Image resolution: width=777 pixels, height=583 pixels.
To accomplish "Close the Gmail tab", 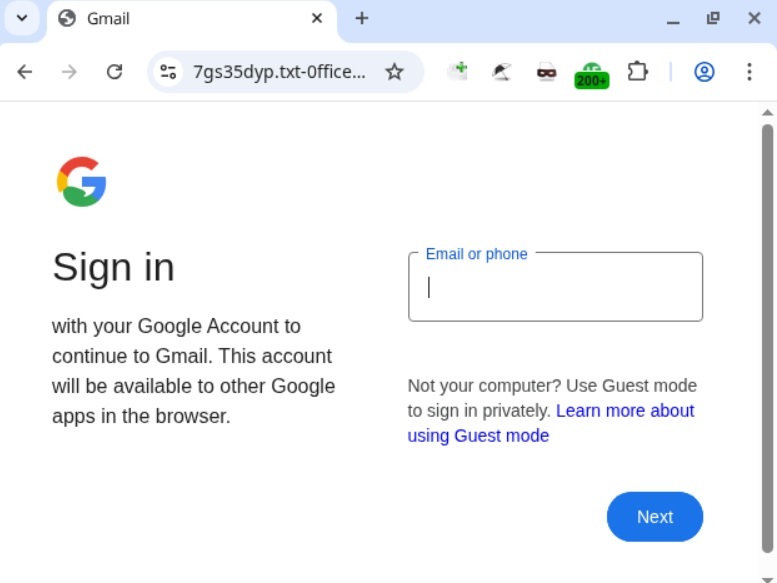I will 317,18.
